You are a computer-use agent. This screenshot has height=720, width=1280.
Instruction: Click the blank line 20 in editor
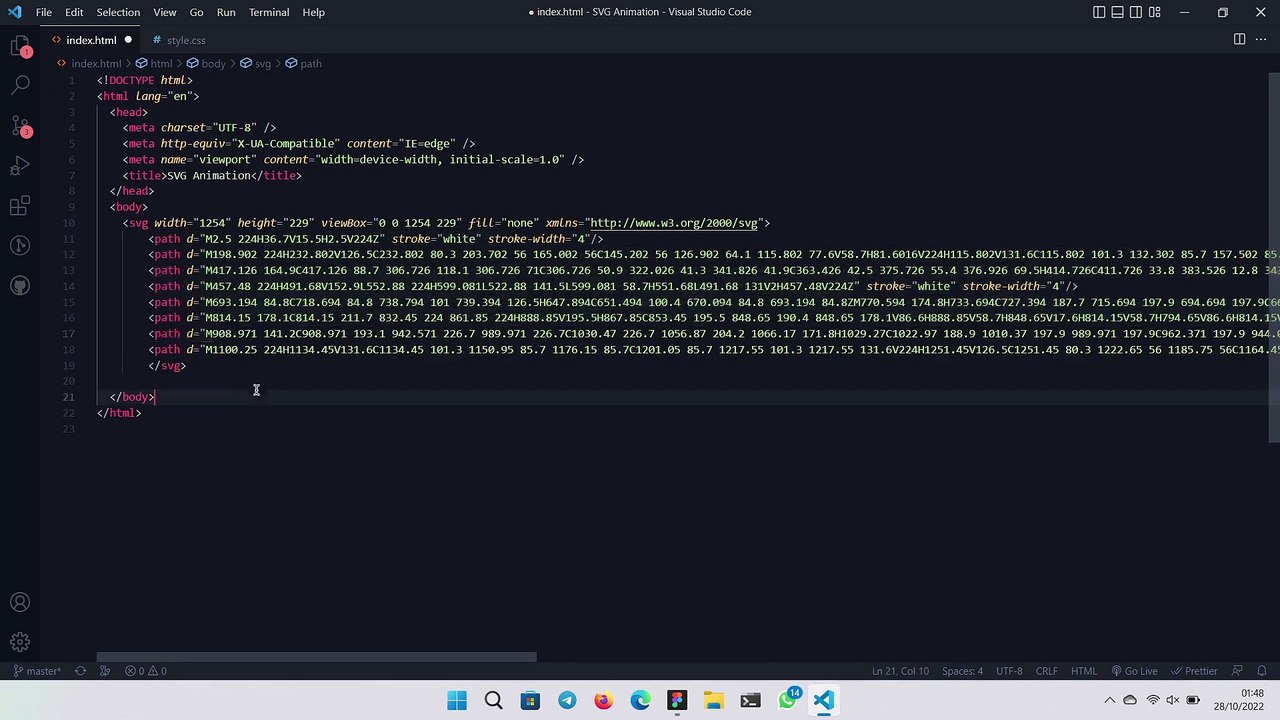(x=682, y=381)
